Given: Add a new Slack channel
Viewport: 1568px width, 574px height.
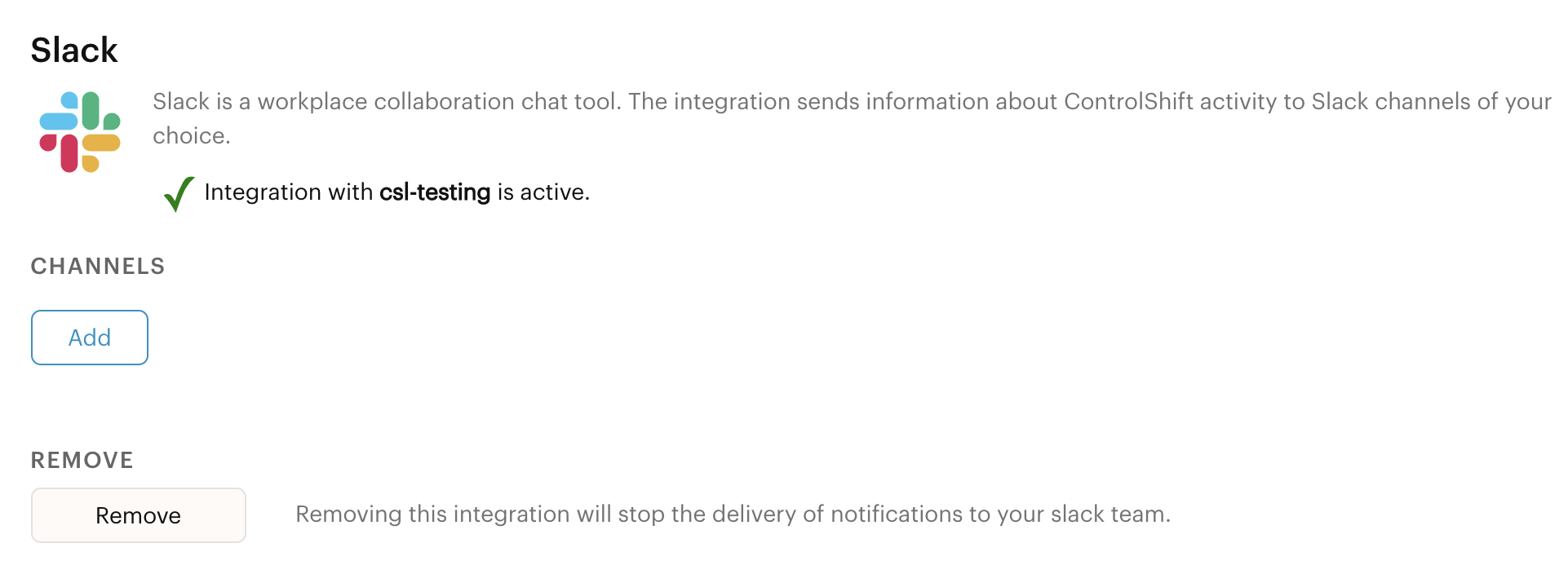Looking at the screenshot, I should point(90,338).
